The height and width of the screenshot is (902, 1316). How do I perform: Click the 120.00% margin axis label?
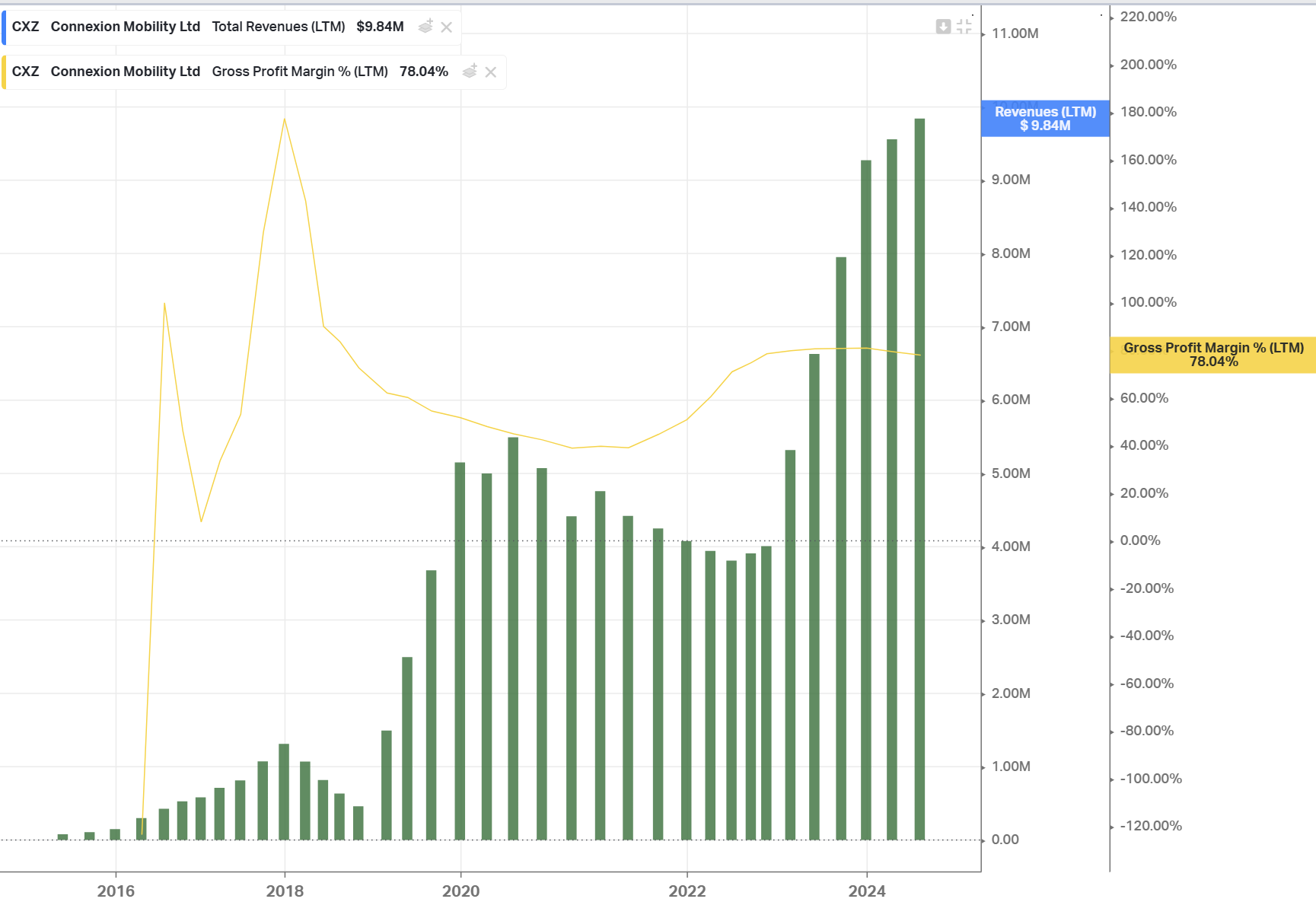tap(1148, 255)
